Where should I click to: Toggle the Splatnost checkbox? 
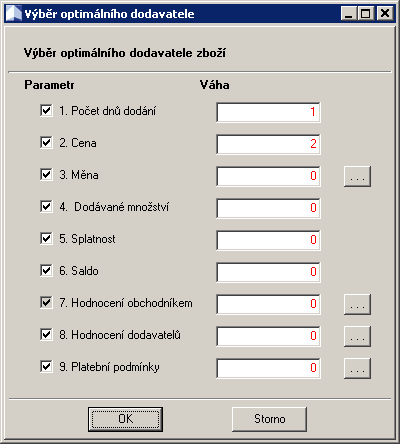tap(46, 238)
